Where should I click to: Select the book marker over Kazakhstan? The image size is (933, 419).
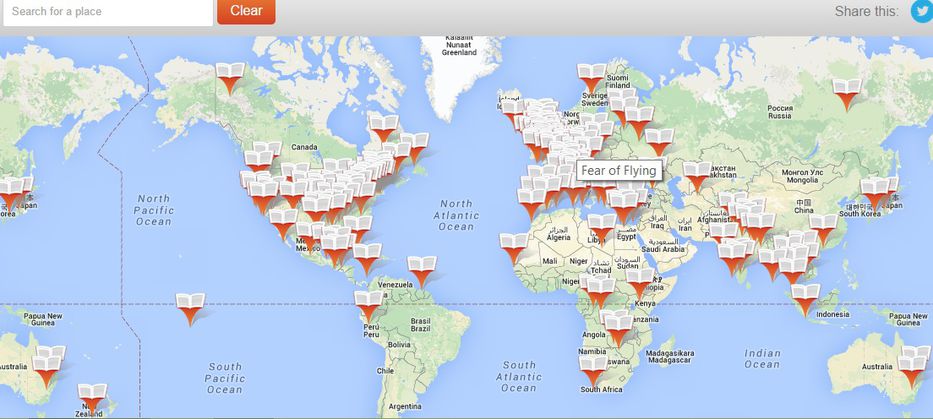[697, 177]
